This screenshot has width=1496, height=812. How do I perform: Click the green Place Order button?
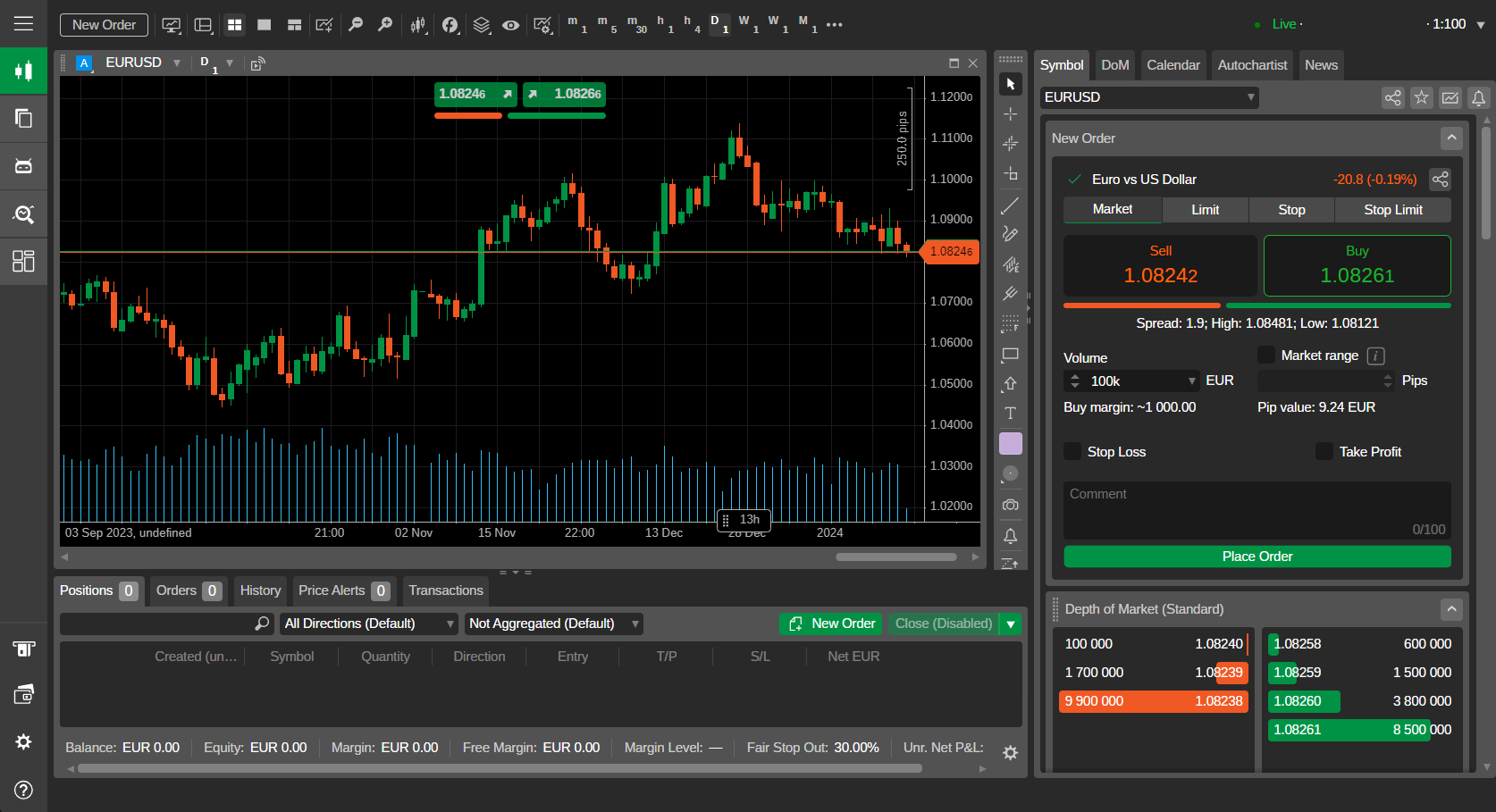point(1256,557)
